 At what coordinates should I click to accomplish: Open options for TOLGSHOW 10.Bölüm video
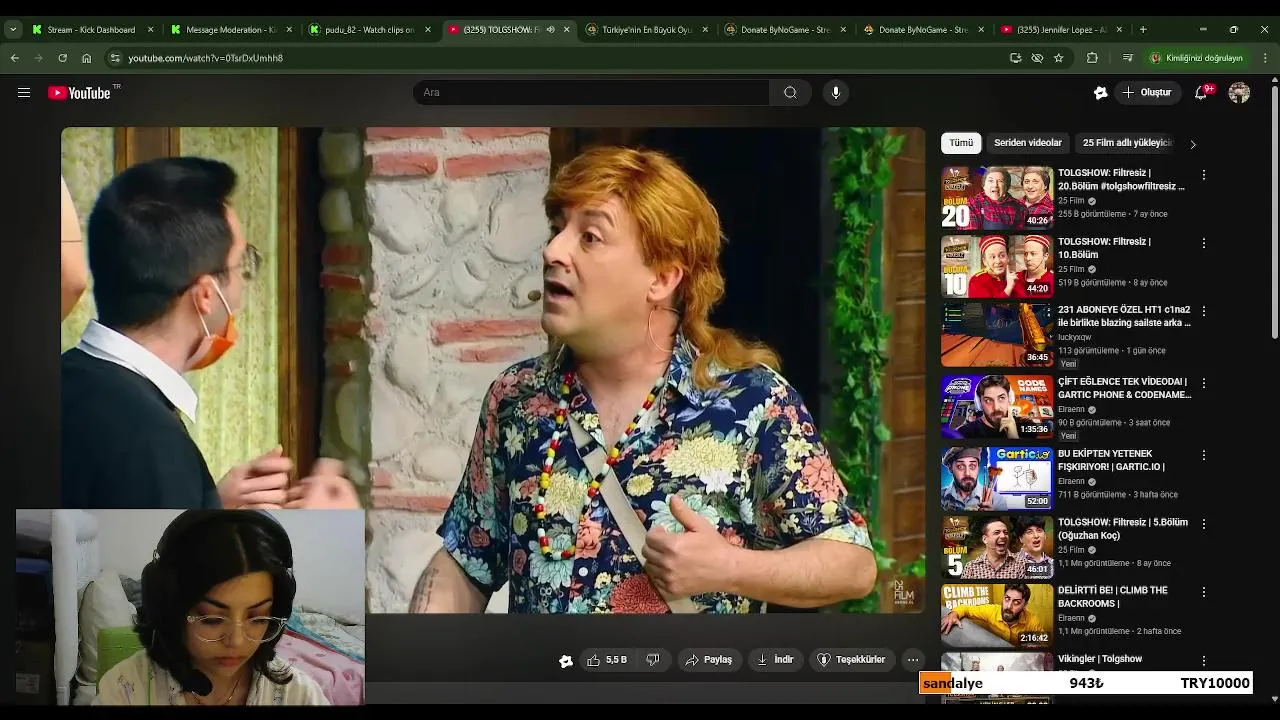click(1204, 243)
